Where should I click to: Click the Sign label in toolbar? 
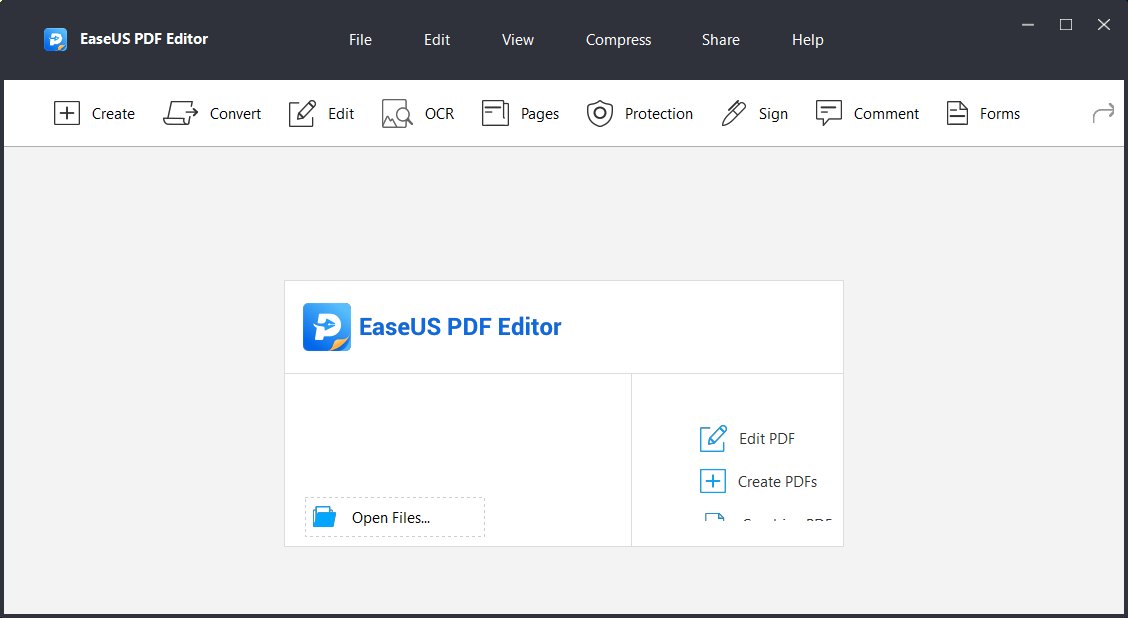[x=773, y=114]
